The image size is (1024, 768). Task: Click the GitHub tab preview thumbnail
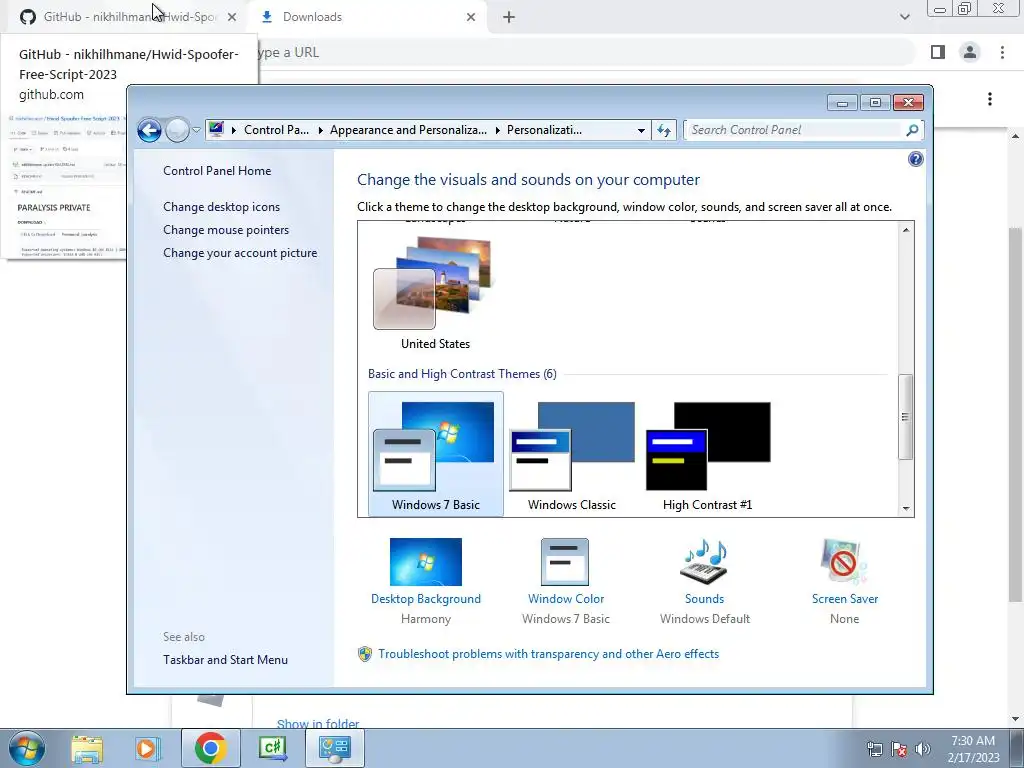click(65, 185)
